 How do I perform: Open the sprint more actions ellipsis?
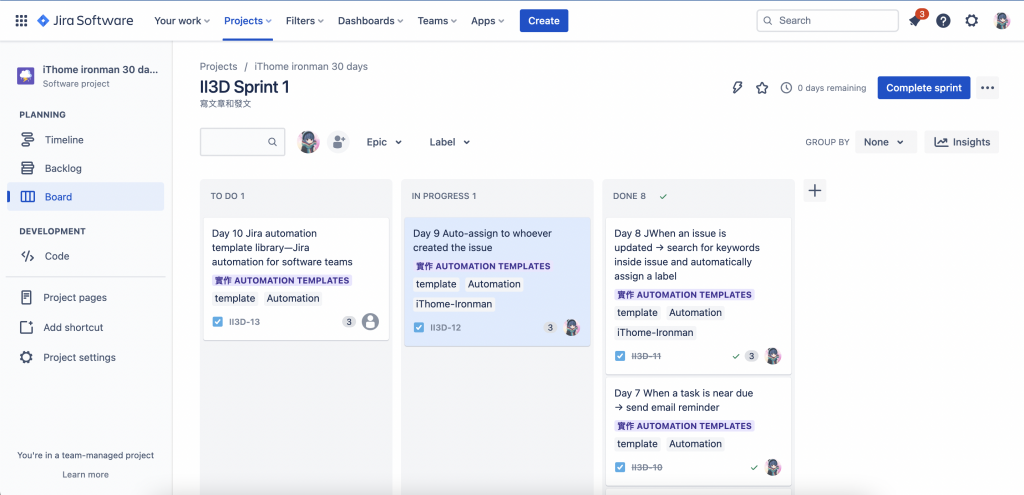[987, 88]
